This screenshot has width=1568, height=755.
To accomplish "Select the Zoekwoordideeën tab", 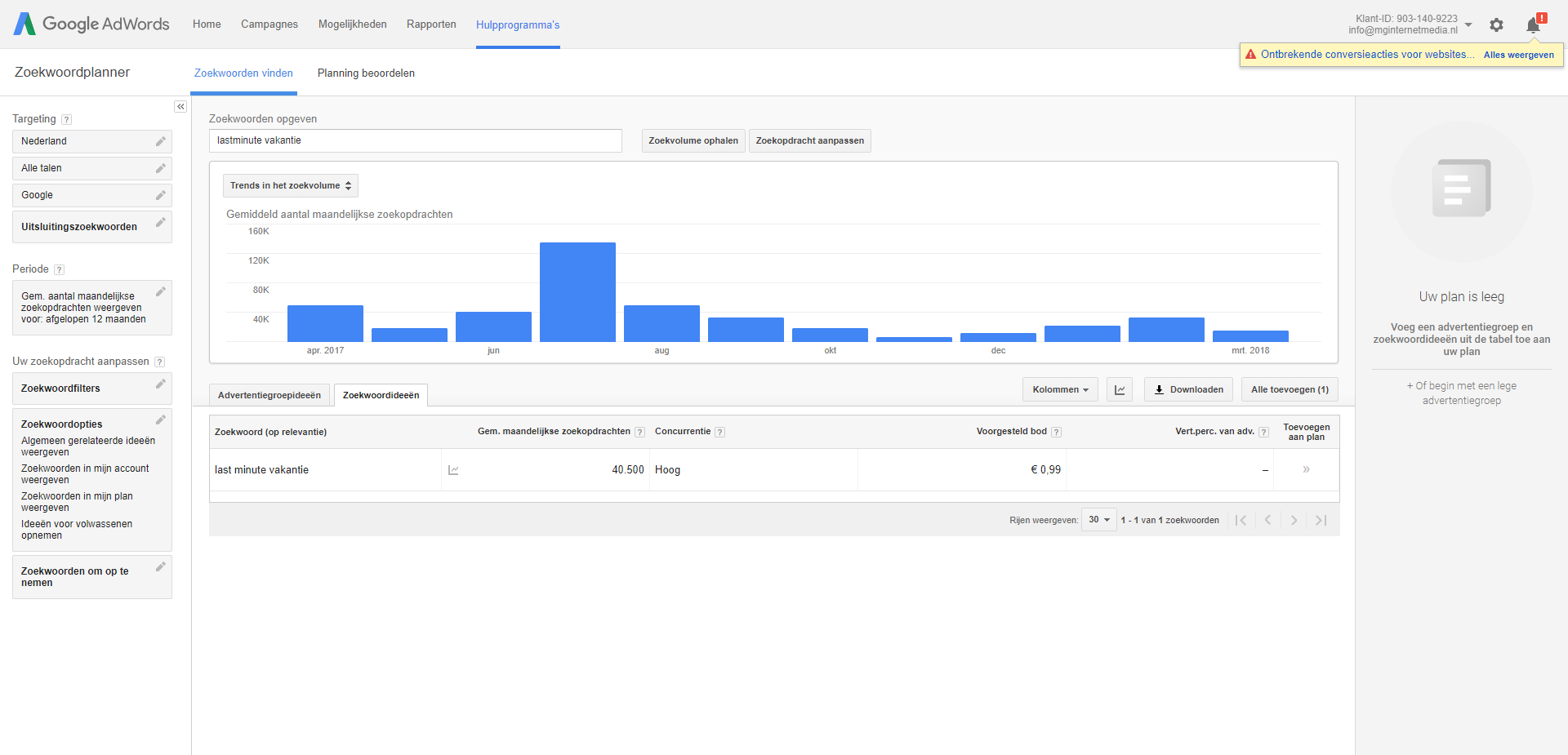I will click(381, 395).
